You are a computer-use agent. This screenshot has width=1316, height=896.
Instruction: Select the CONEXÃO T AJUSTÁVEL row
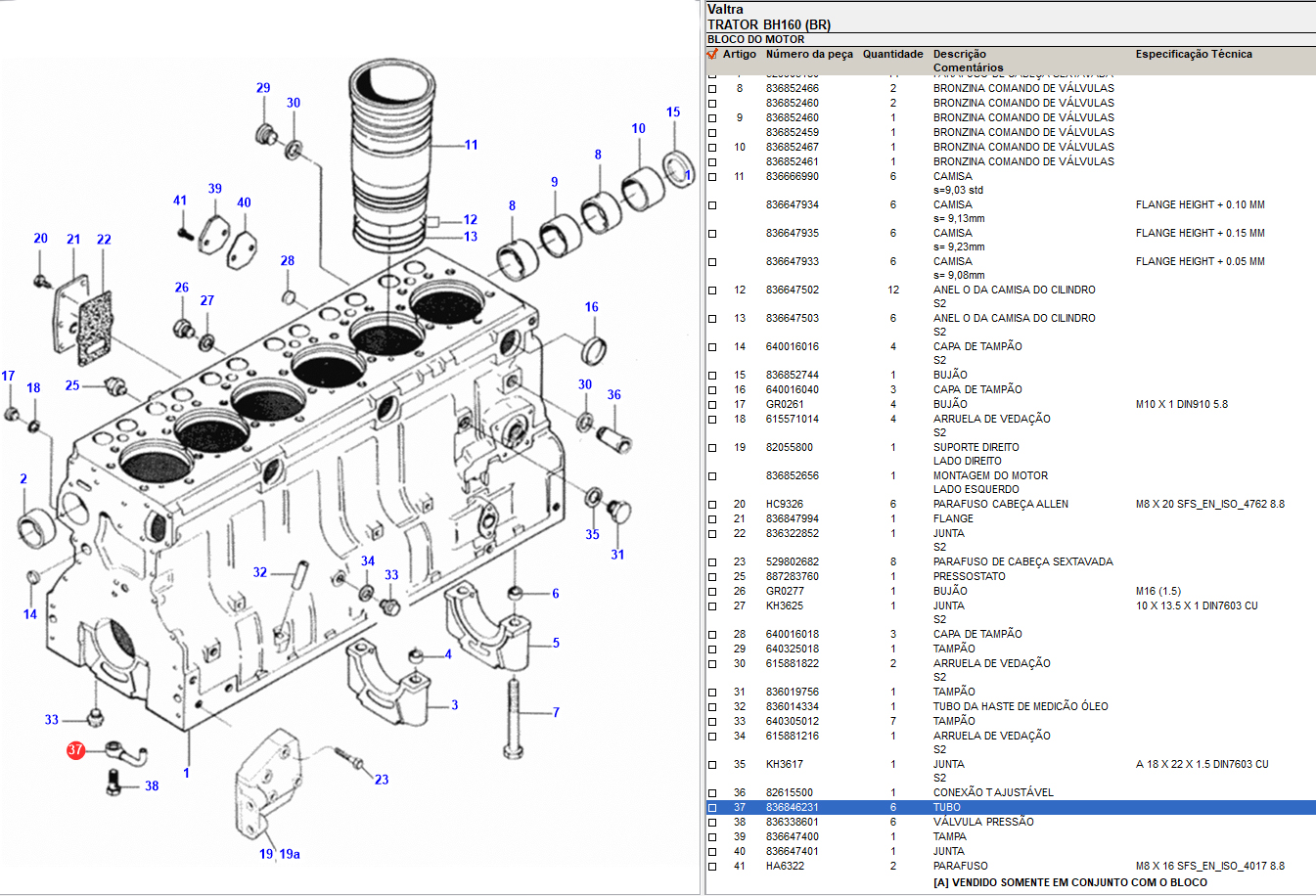click(x=992, y=793)
